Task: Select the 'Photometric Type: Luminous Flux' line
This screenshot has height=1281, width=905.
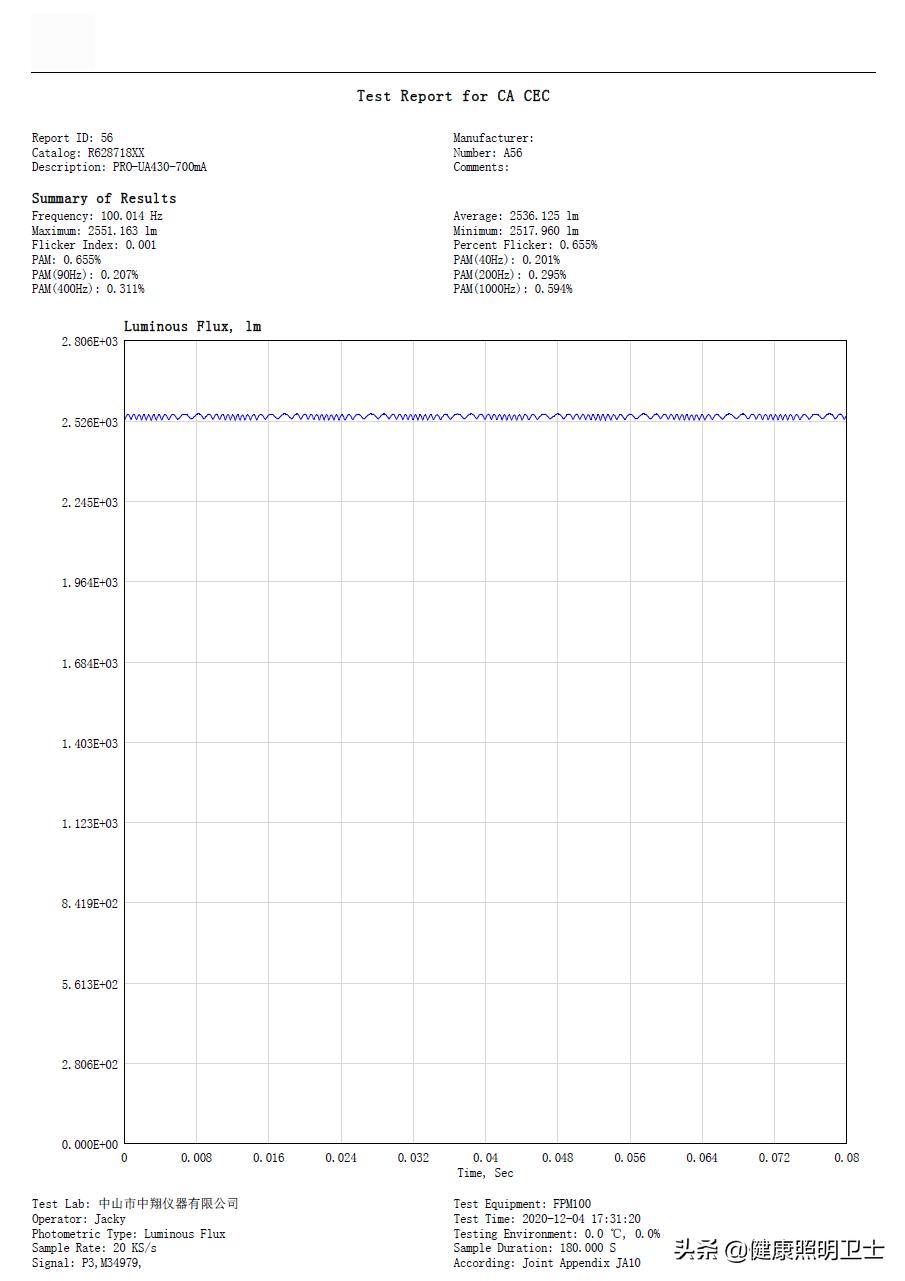Action: tap(129, 1234)
